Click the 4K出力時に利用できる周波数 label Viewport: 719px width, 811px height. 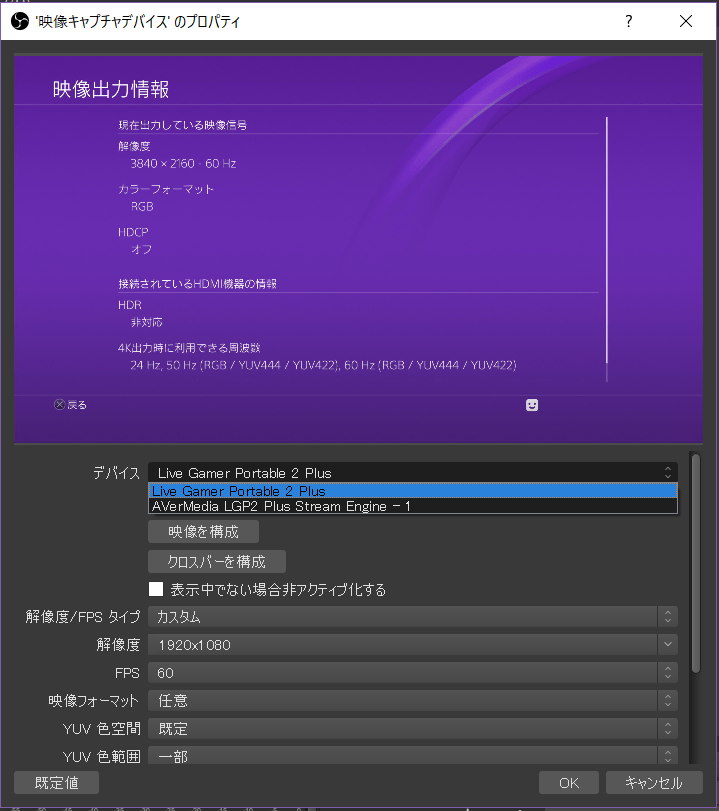pyautogui.click(x=189, y=348)
